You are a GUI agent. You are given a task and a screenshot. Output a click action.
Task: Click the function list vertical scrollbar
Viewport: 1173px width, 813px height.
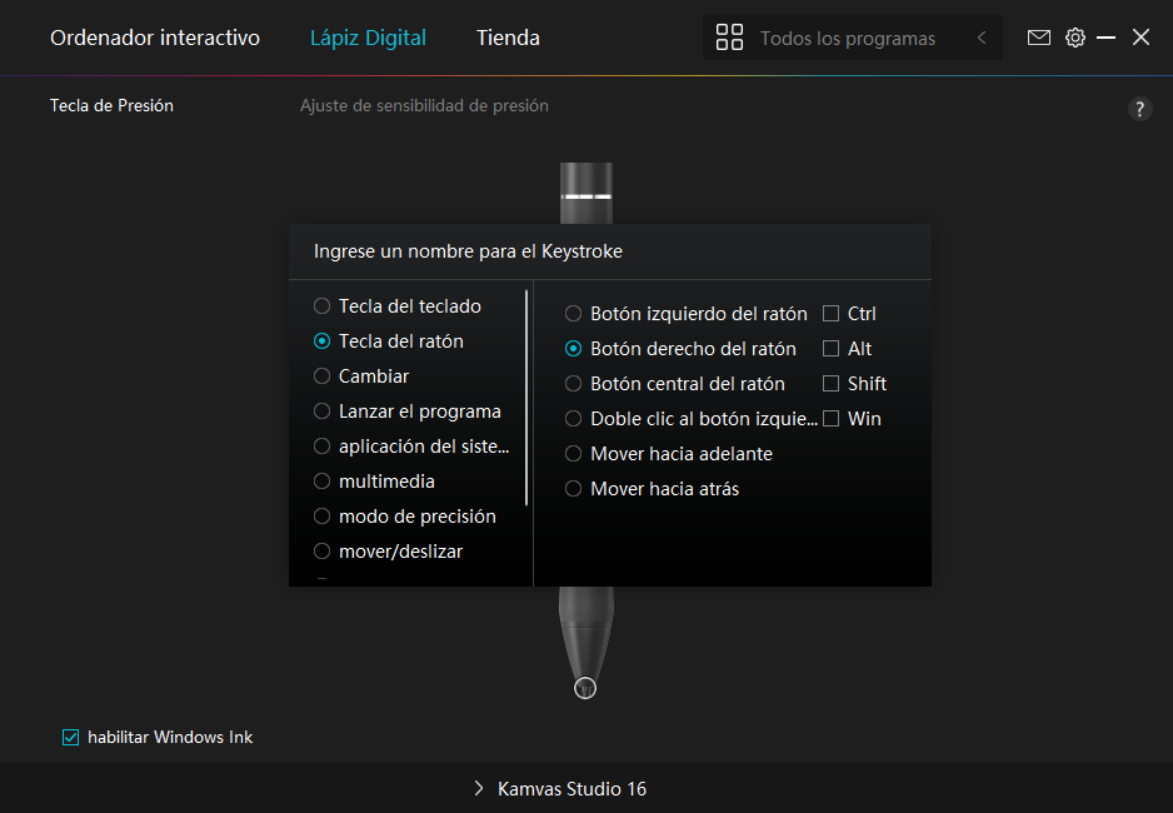click(527, 397)
